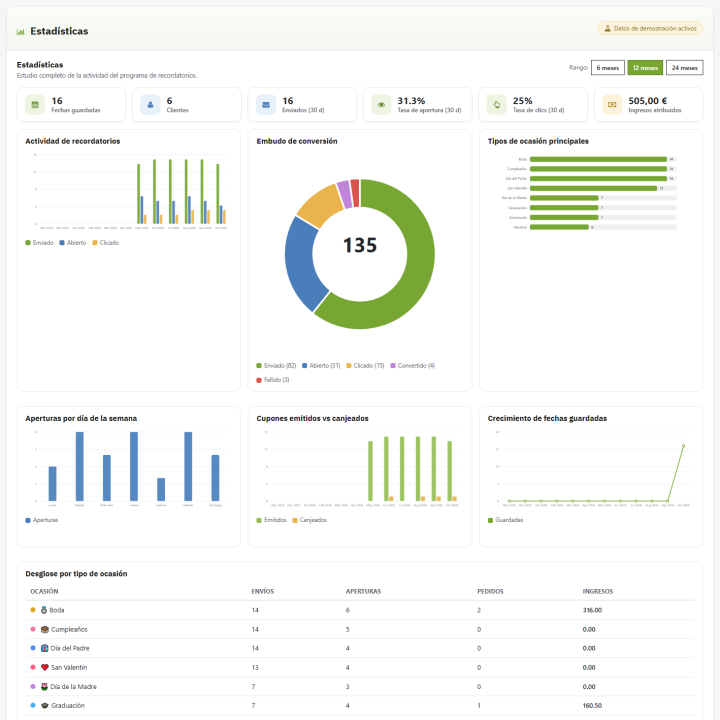Click the 505,00 € Ingresos atribuidos value
The height and width of the screenshot is (720, 720).
pyautogui.click(x=647, y=101)
